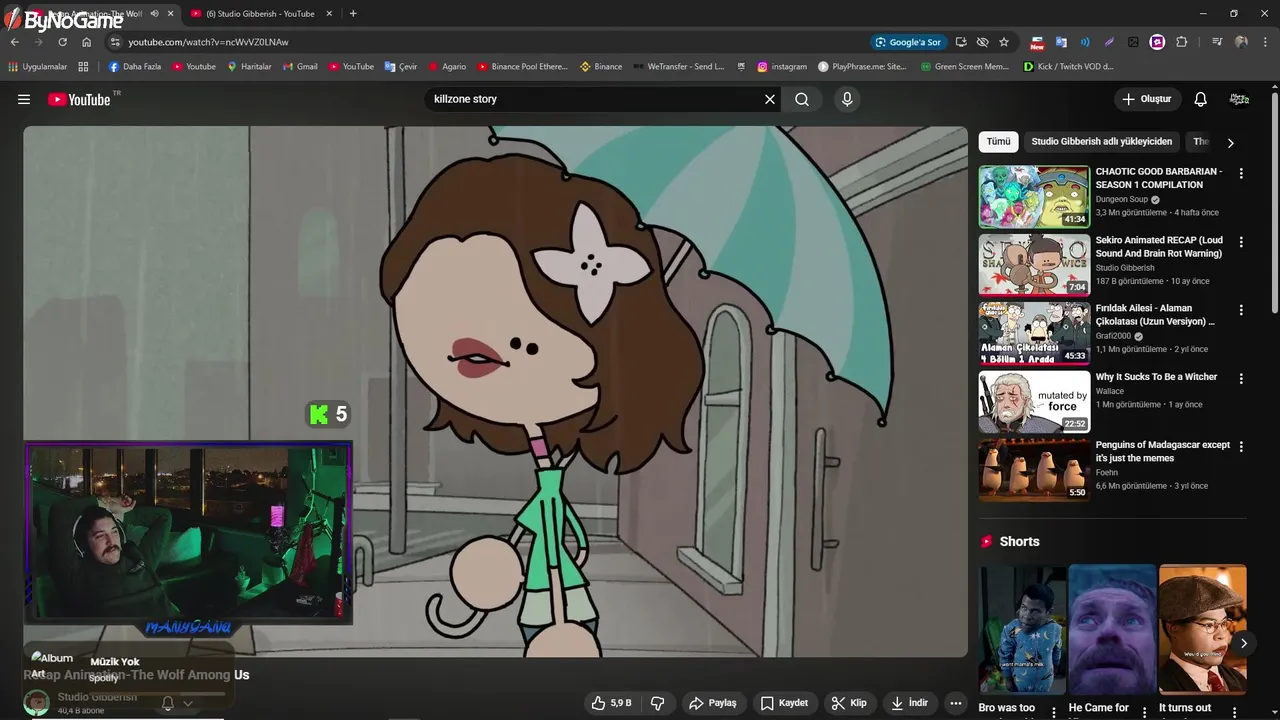Go back in browser history

click(x=15, y=42)
